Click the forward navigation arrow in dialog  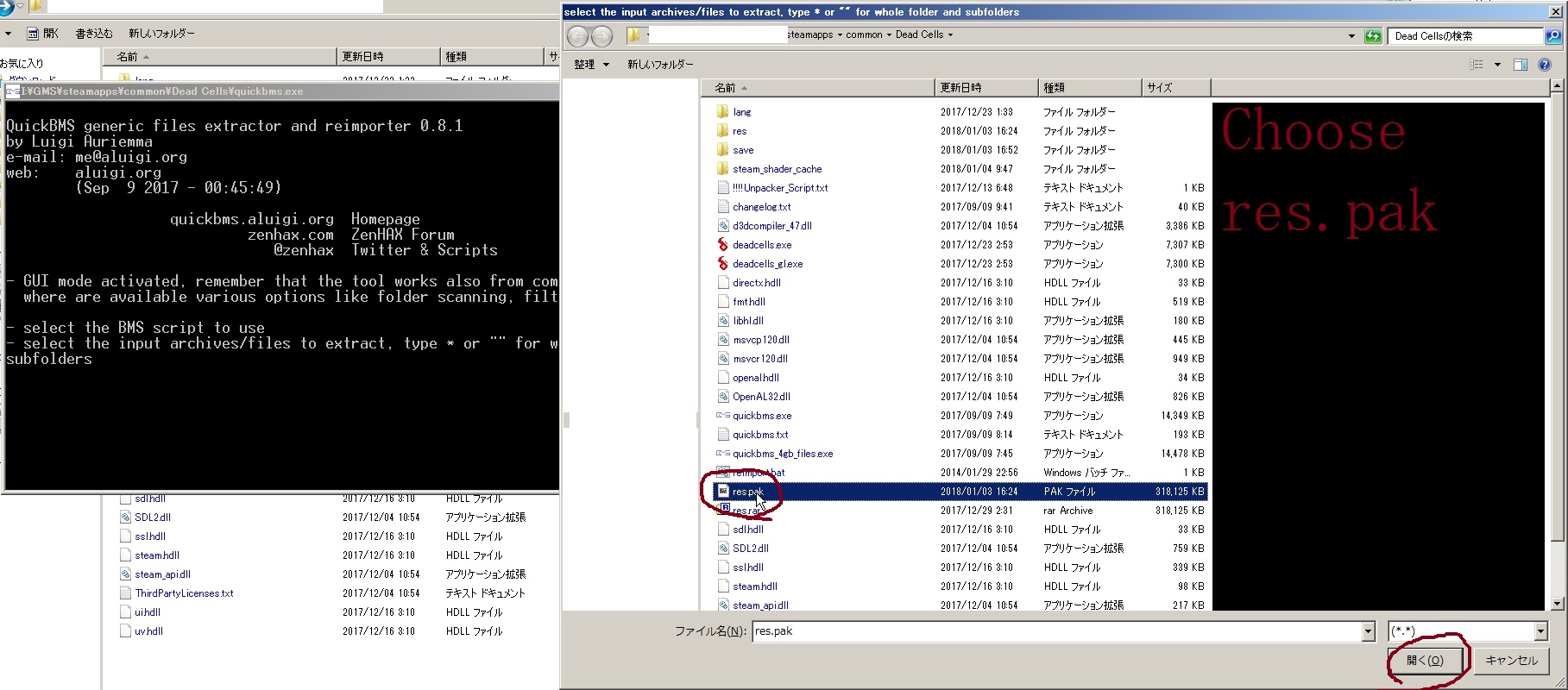(x=601, y=35)
